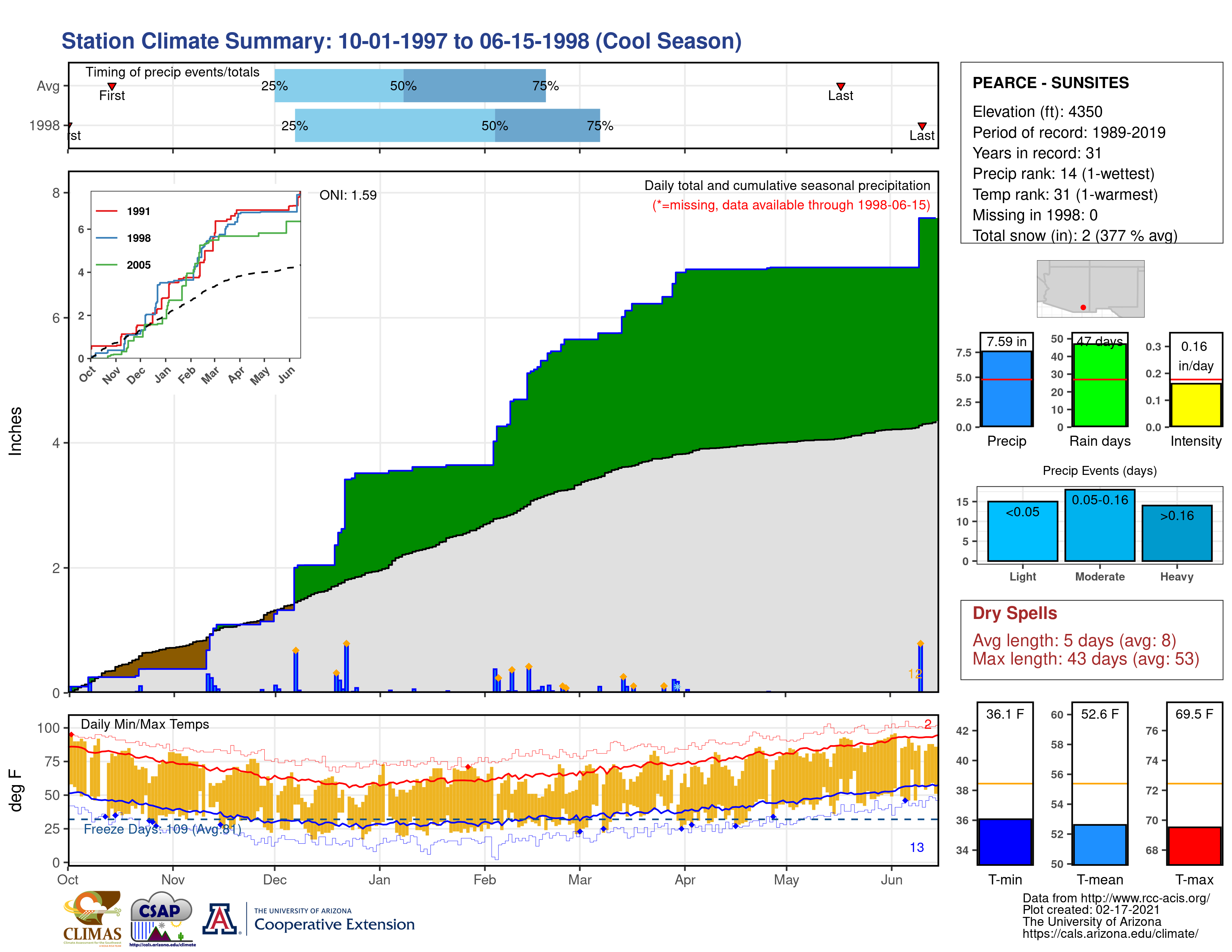Click the 'Daily total and cumulative seasonal precipitation' title
Image resolution: width=1232 pixels, height=952 pixels.
click(787, 186)
